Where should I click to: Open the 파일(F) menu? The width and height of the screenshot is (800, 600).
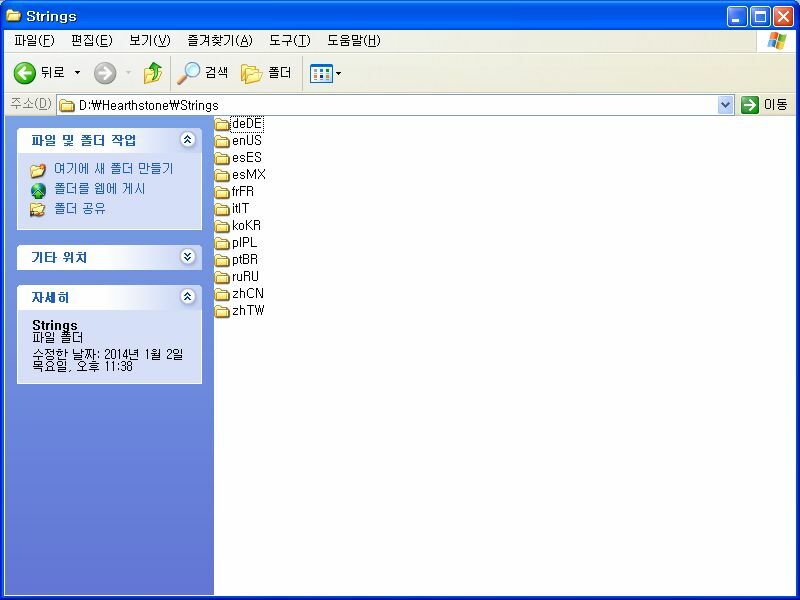pyautogui.click(x=34, y=40)
